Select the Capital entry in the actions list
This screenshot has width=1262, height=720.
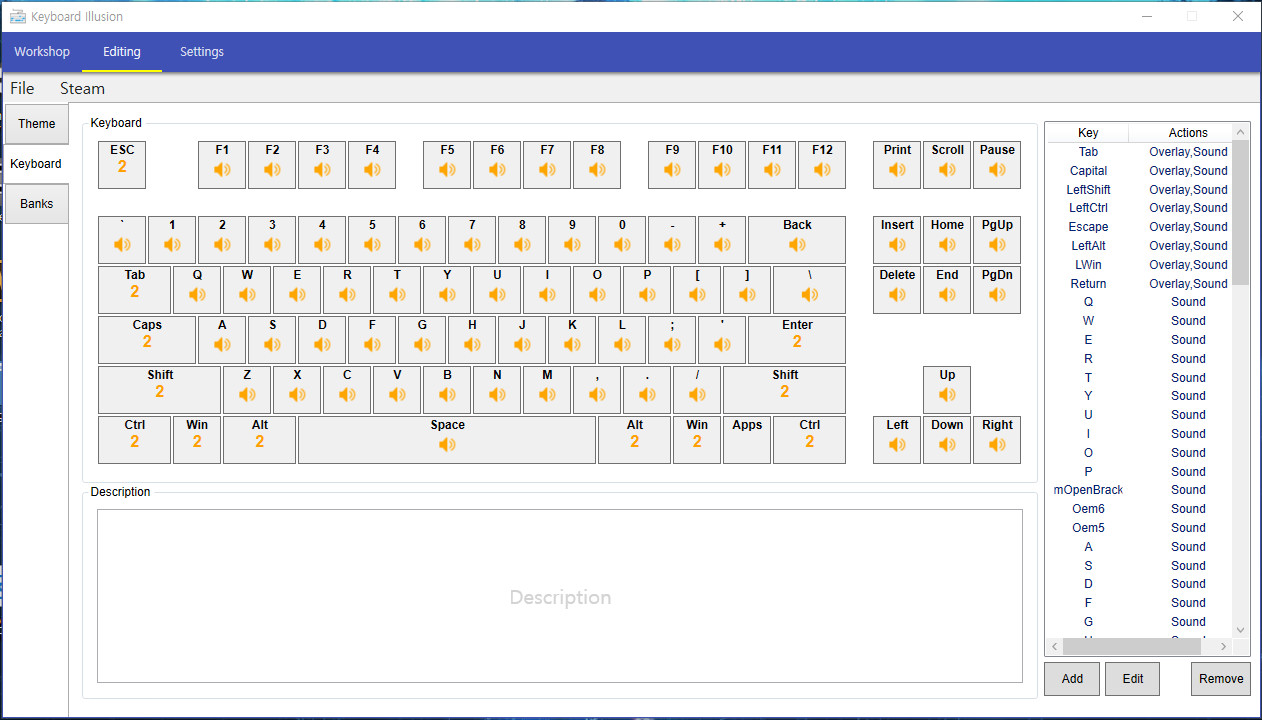pos(1088,170)
